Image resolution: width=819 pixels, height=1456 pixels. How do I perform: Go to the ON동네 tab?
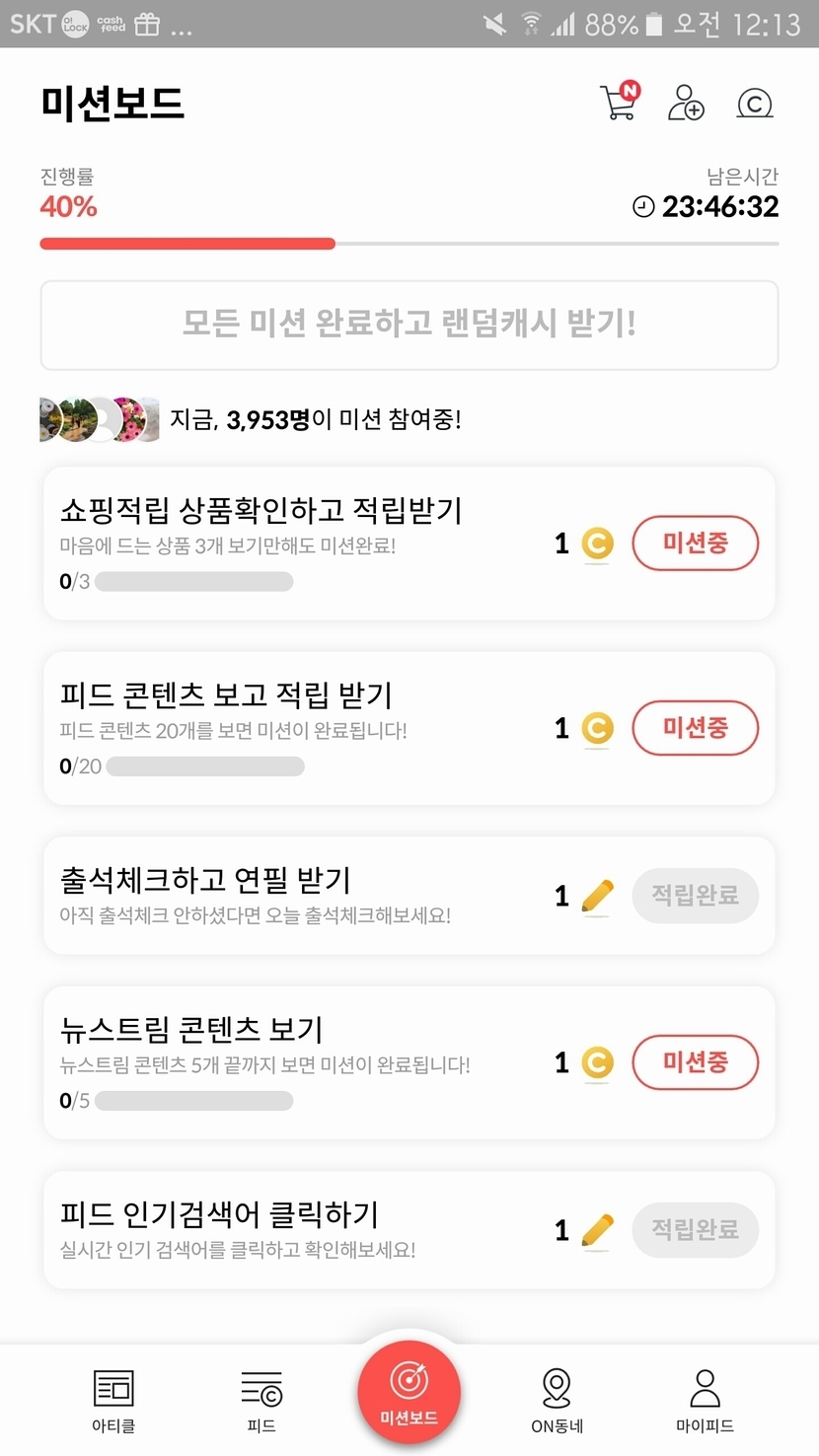pyautogui.click(x=558, y=1400)
